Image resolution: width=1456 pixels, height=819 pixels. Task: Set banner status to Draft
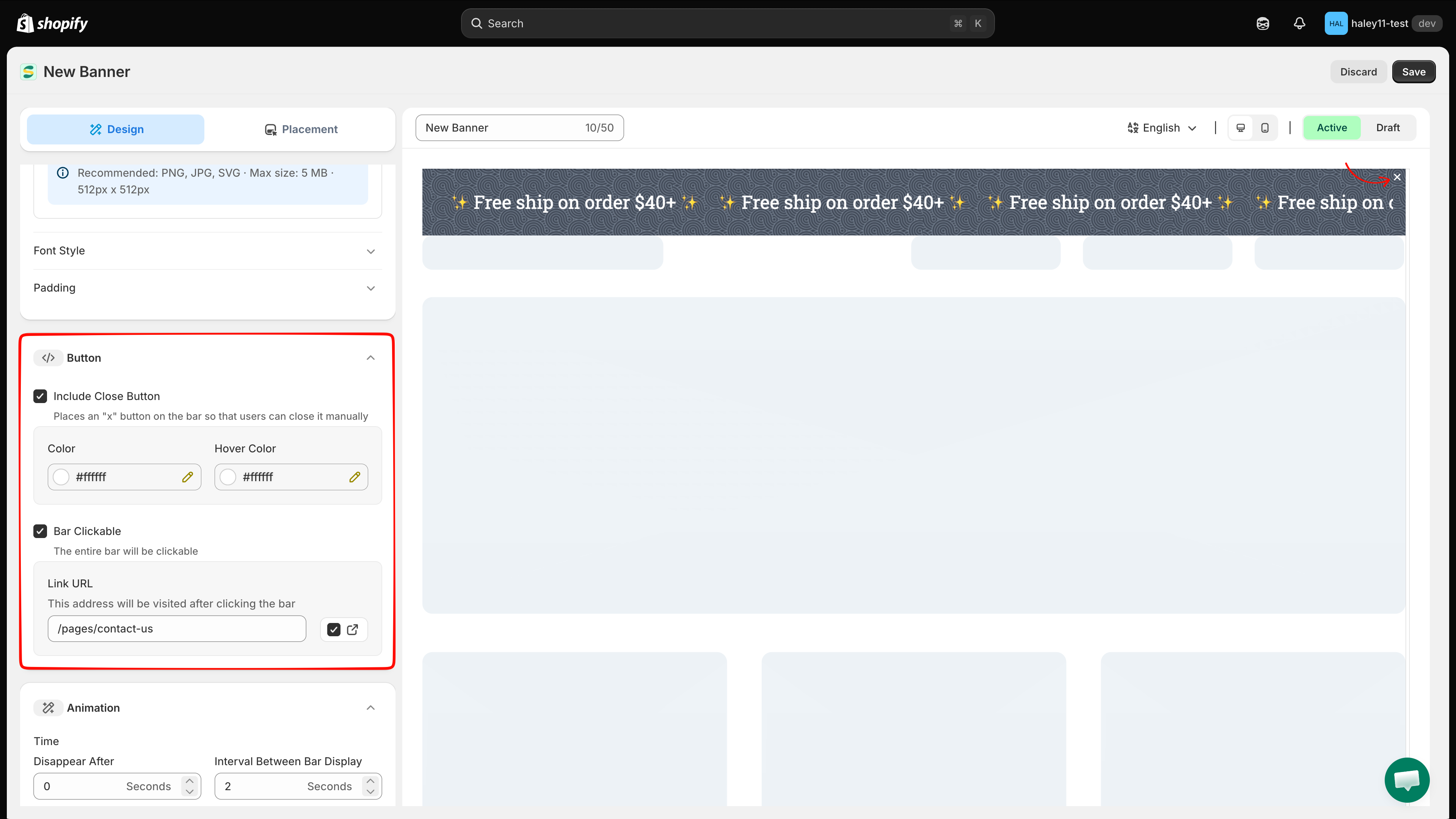pyautogui.click(x=1388, y=128)
